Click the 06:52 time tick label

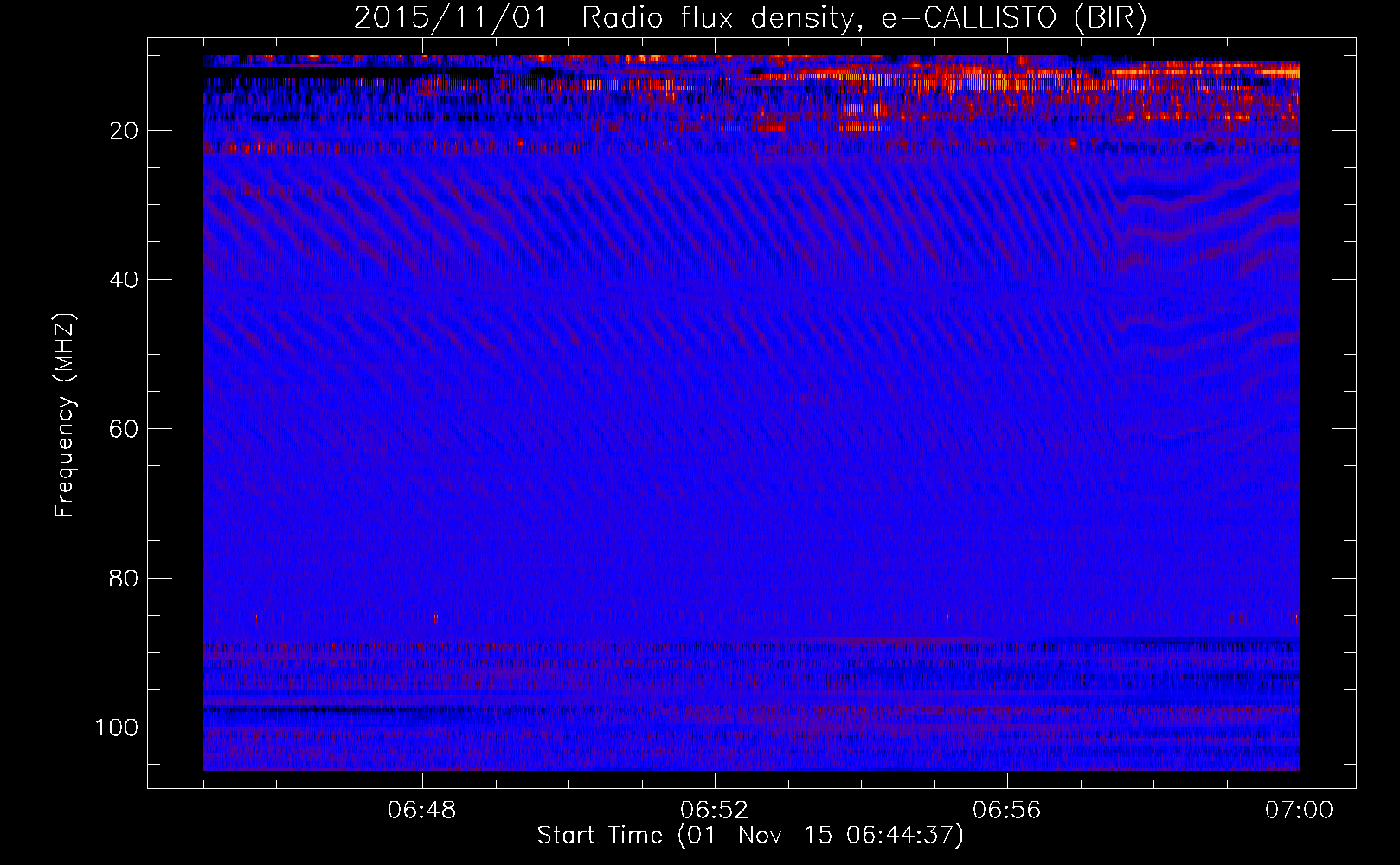tap(714, 811)
